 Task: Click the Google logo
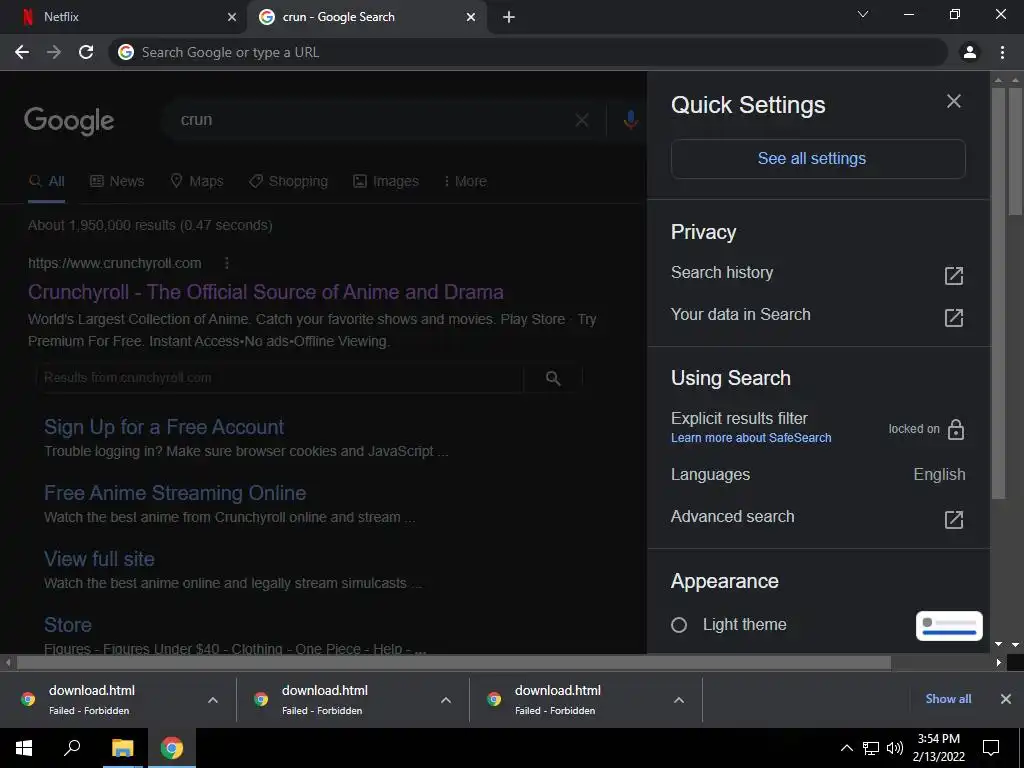[69, 121]
